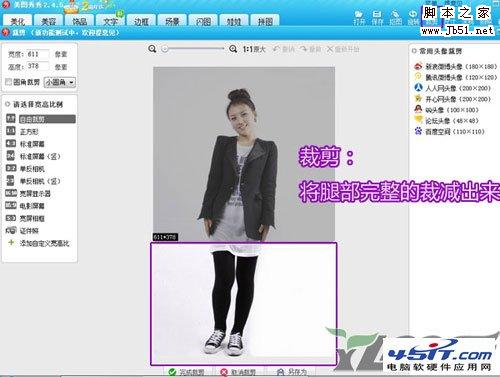Enable the 圆角裁剪 checkbox
Viewport: 500px width, 377px height.
(x=9, y=82)
